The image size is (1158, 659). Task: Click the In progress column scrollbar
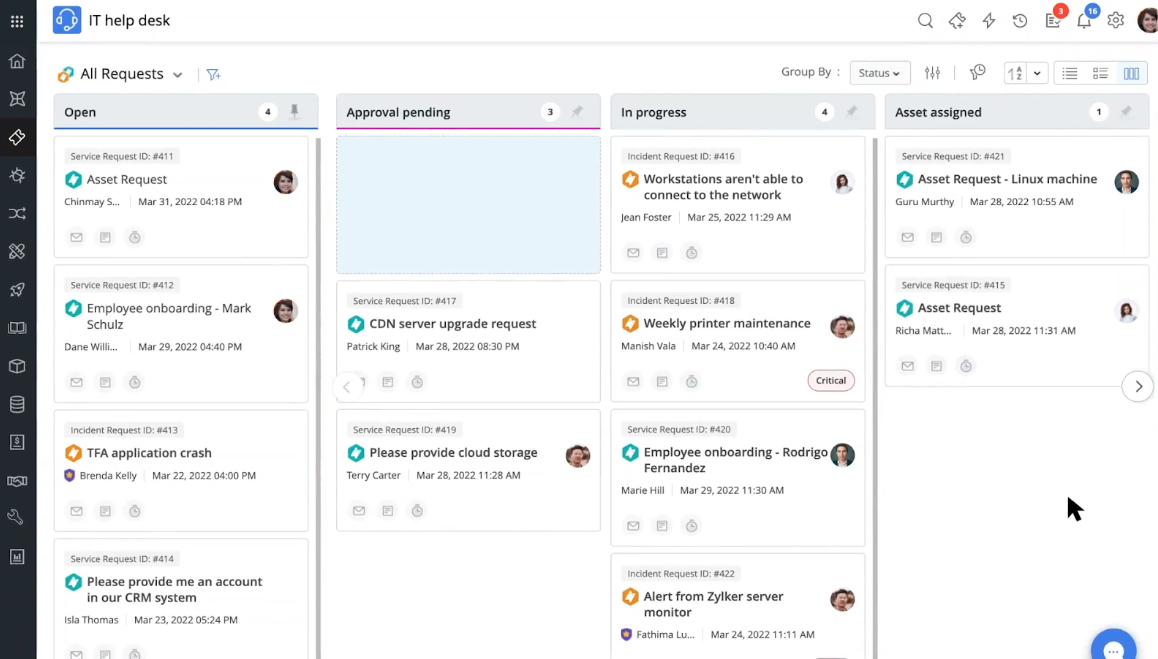[x=875, y=397]
